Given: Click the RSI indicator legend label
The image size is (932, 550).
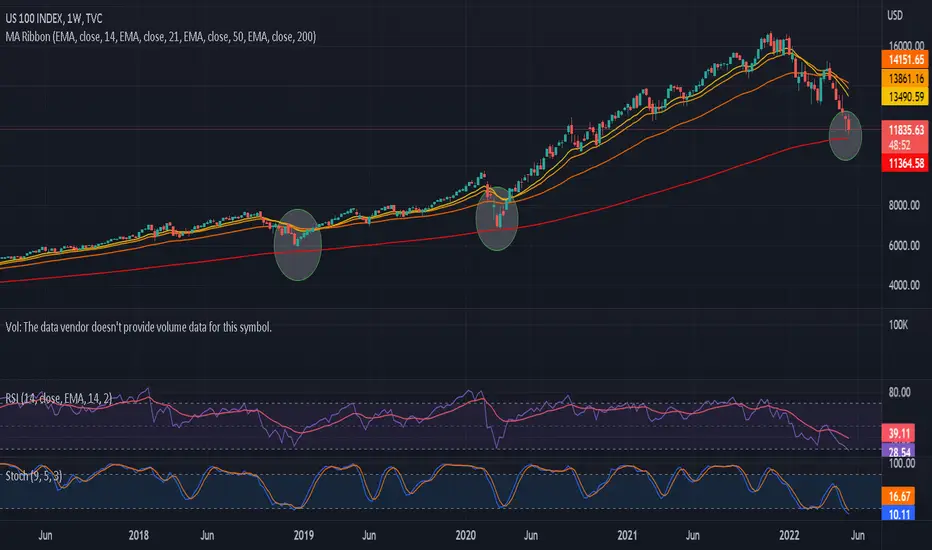Looking at the screenshot, I should (x=58, y=398).
